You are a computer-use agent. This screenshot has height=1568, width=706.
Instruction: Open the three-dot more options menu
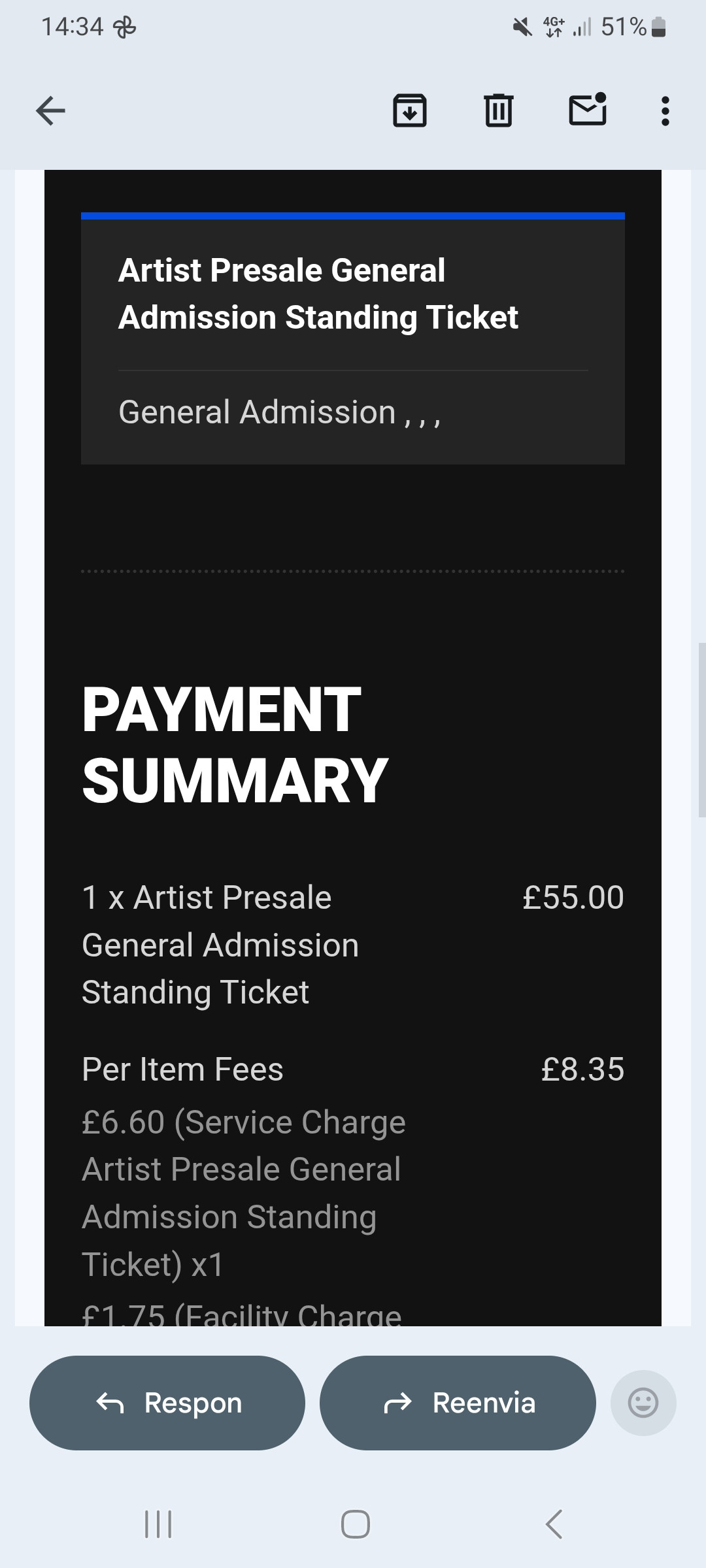point(665,111)
